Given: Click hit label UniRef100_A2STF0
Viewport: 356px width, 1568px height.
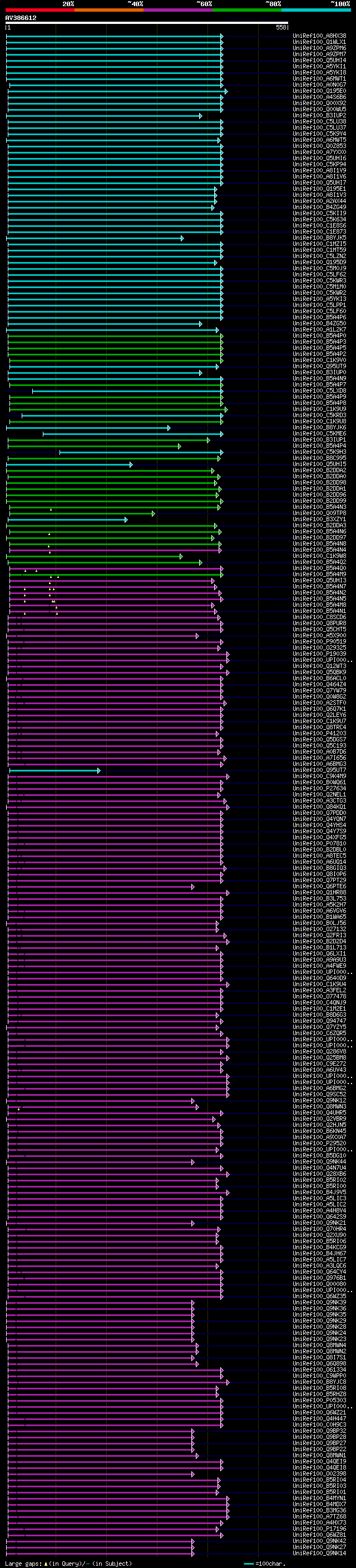Looking at the screenshot, I should point(319,703).
